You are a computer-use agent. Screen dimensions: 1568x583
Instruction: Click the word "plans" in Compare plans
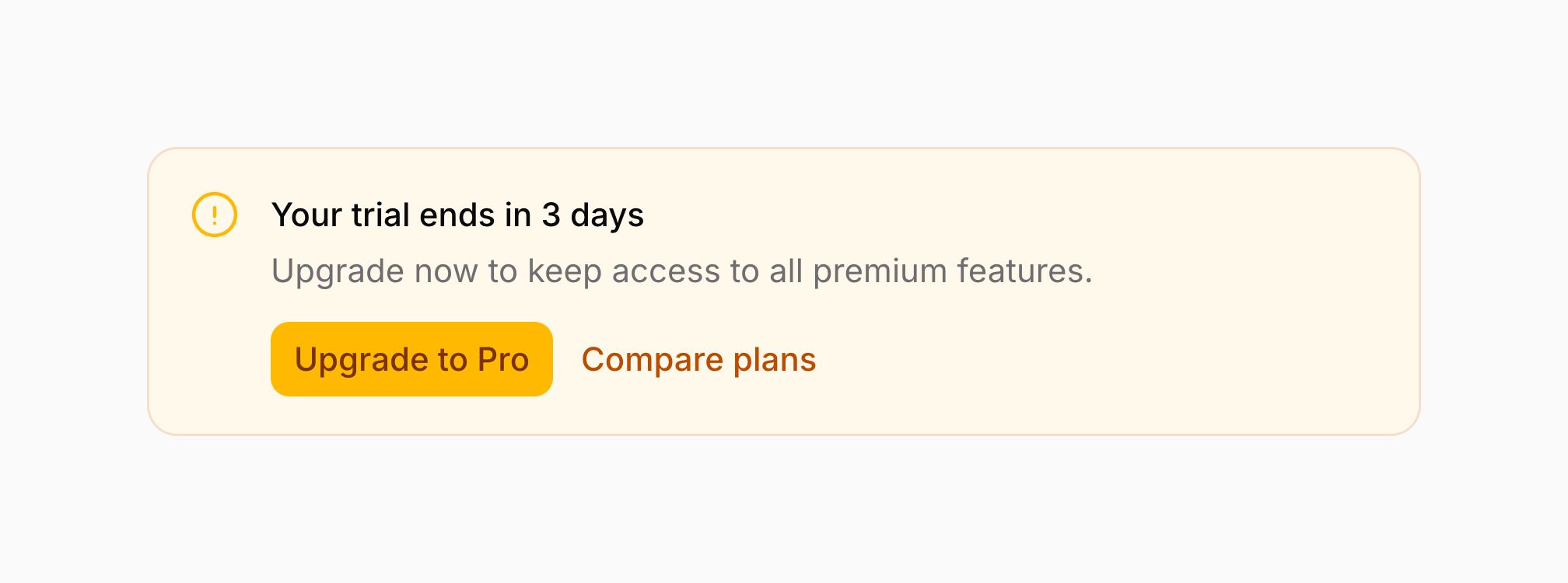(774, 359)
